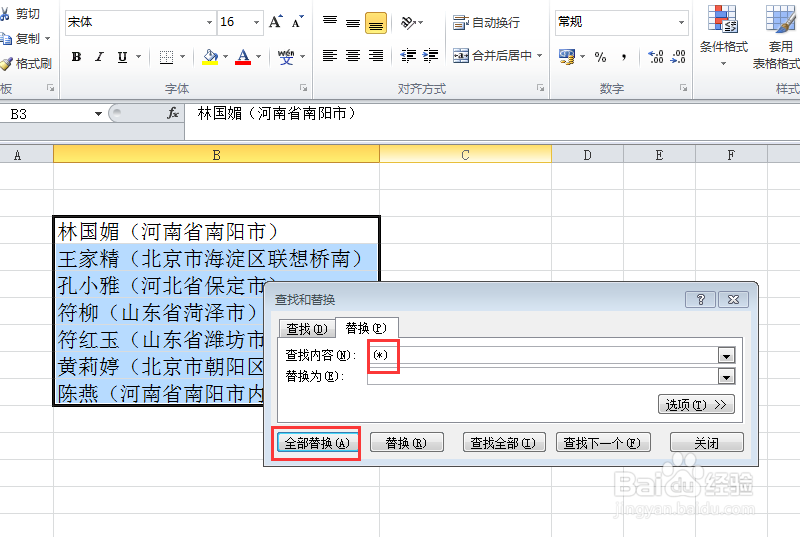Screen dimensions: 800x537
Task: Apply the red font color
Action: click(x=243, y=57)
